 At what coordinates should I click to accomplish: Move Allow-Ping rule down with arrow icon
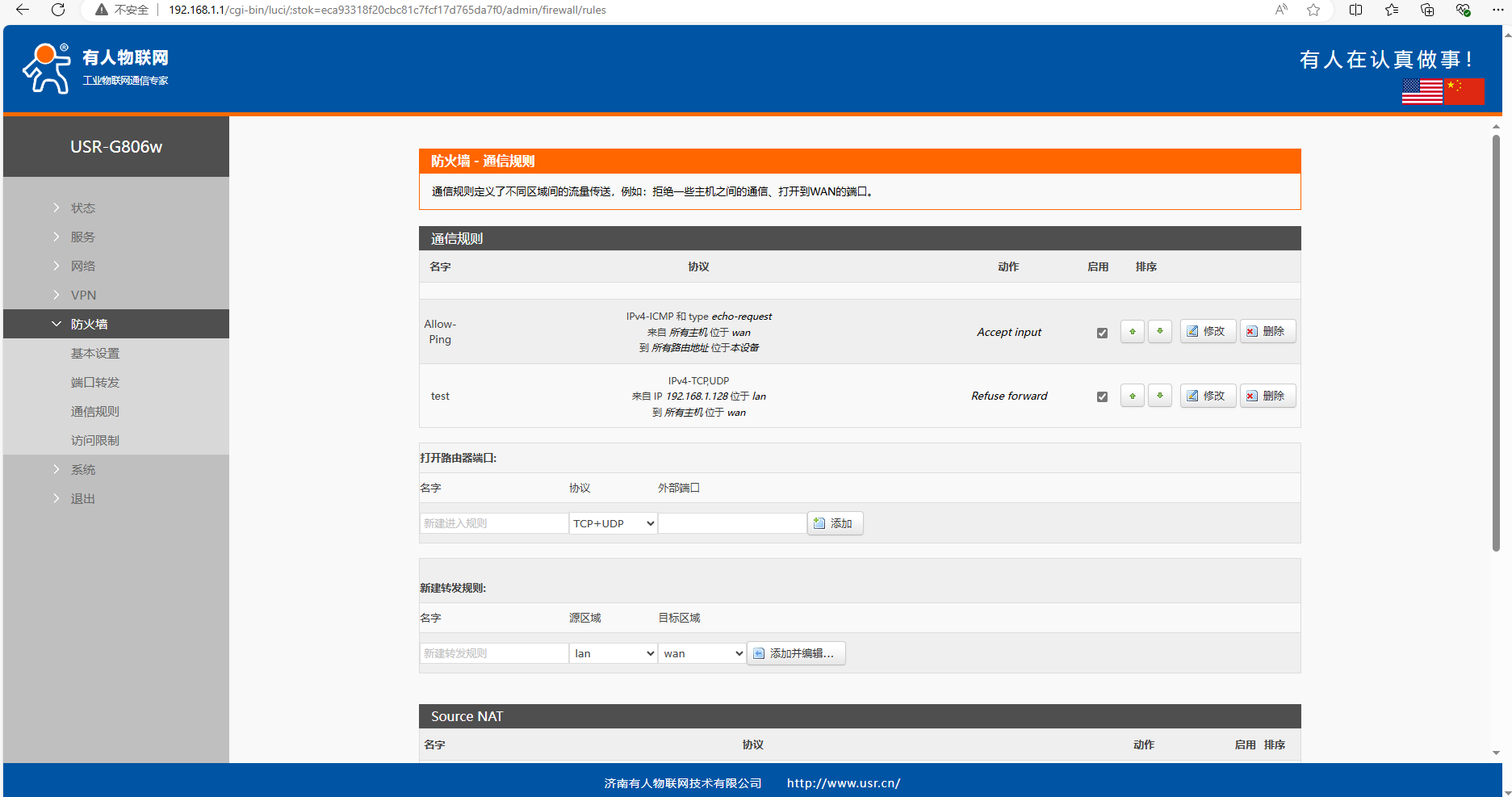pos(1159,332)
